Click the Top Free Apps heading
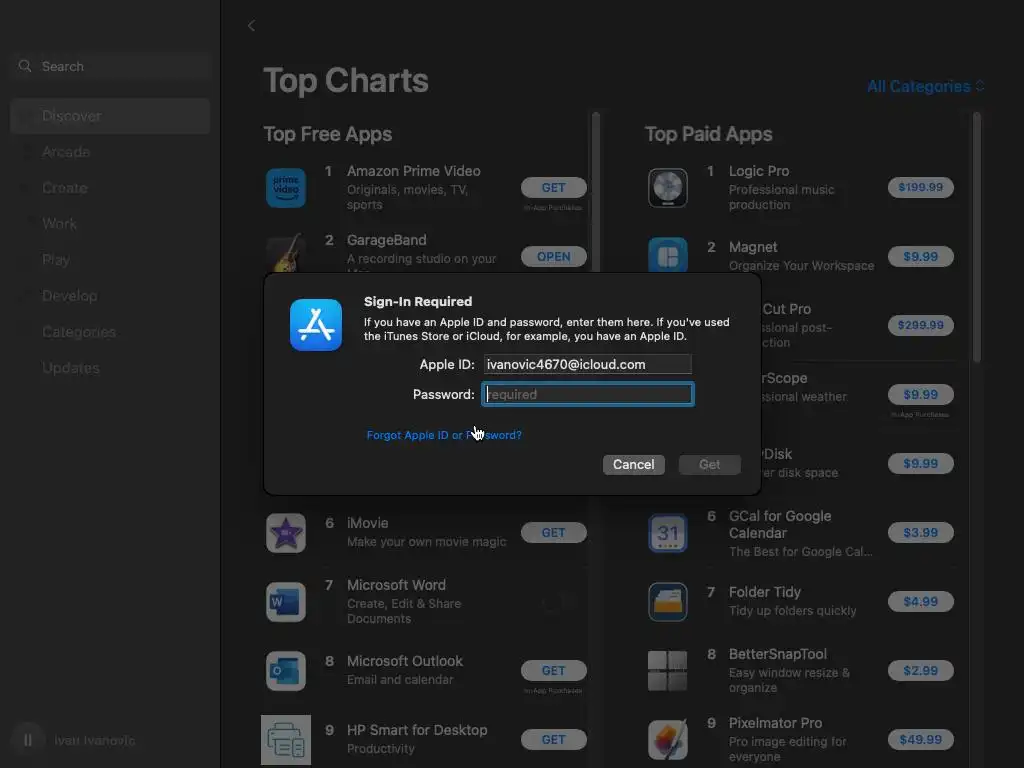Viewport: 1024px width, 768px height. click(328, 134)
